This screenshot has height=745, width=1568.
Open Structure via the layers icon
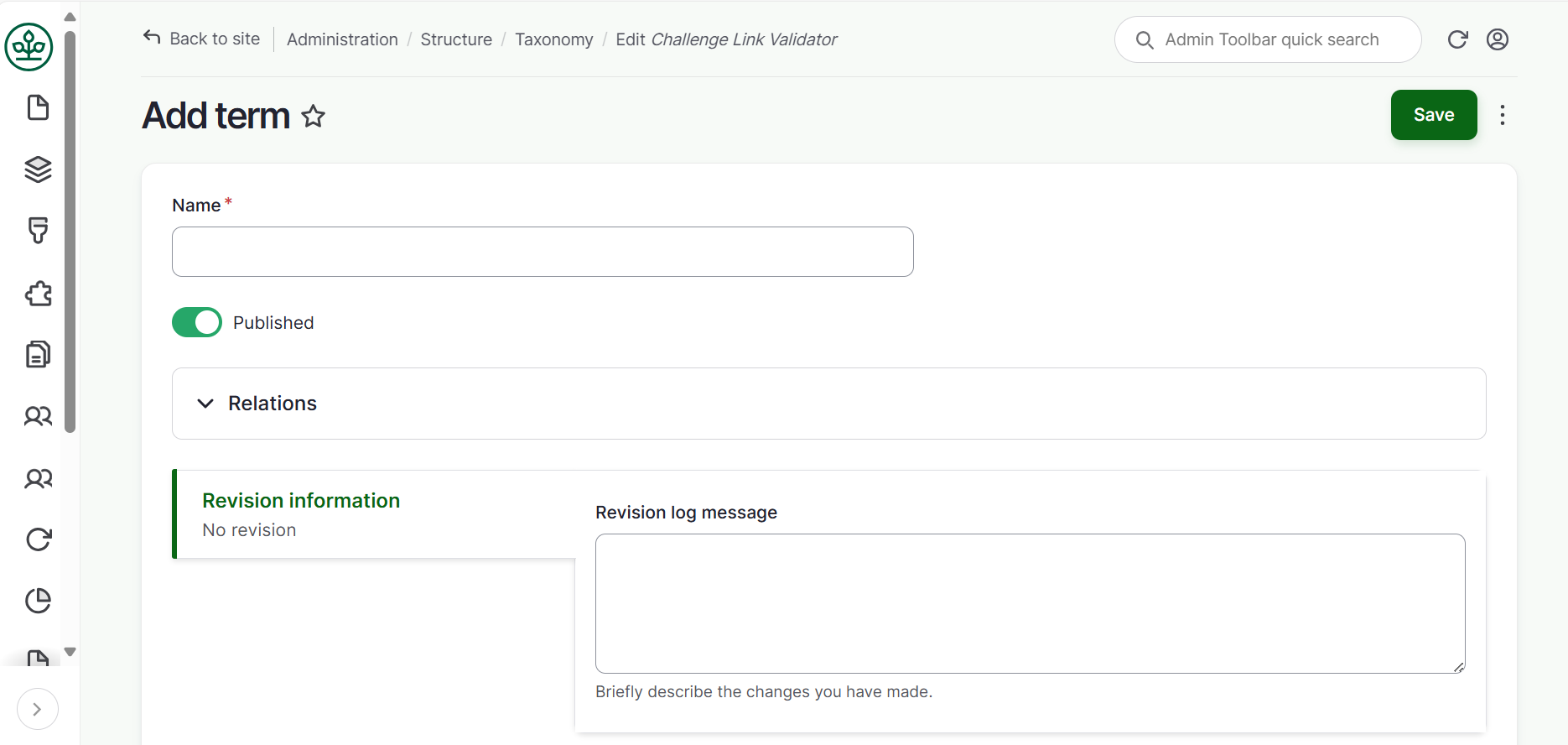[x=38, y=169]
